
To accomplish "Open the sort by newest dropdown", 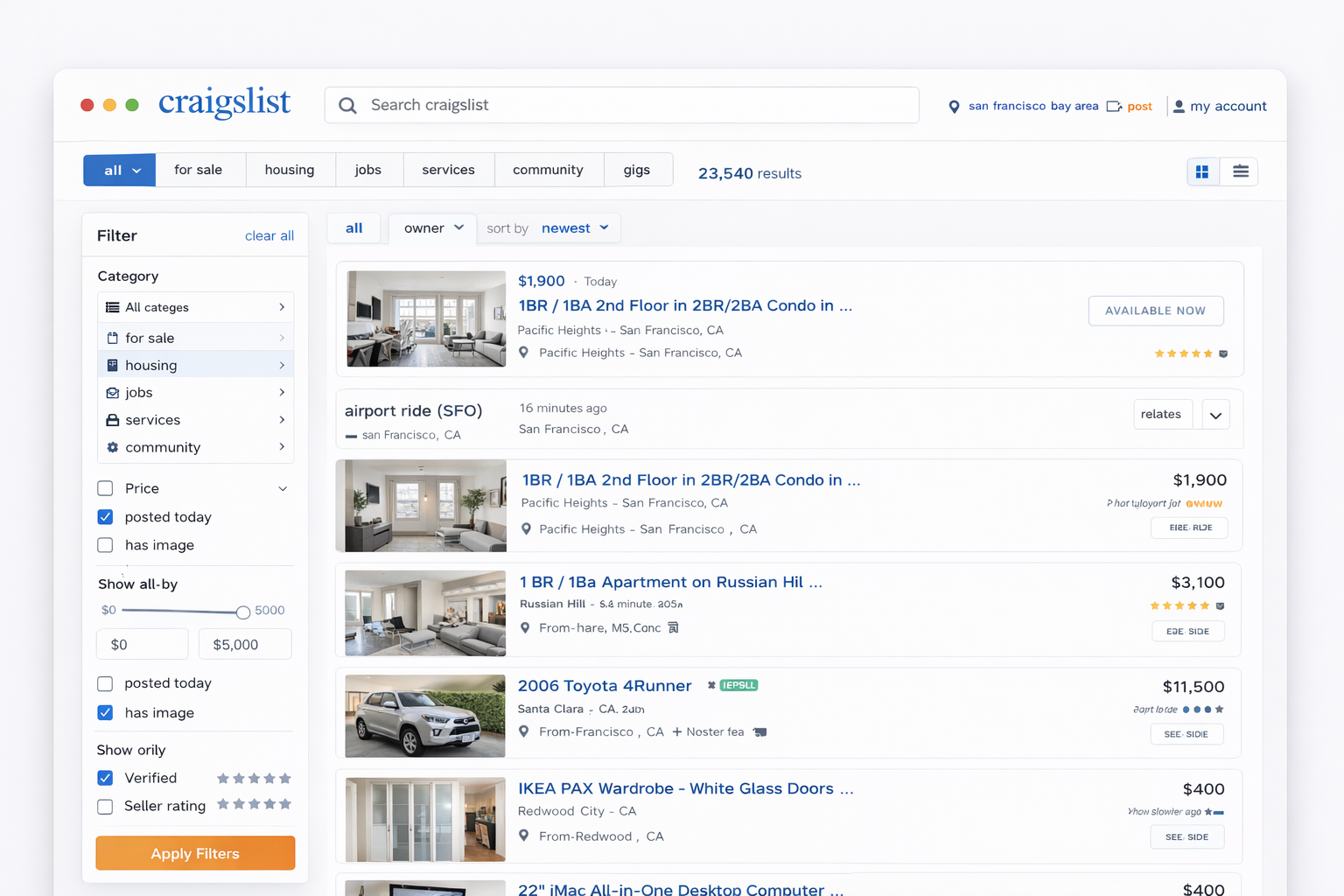I will tap(575, 228).
